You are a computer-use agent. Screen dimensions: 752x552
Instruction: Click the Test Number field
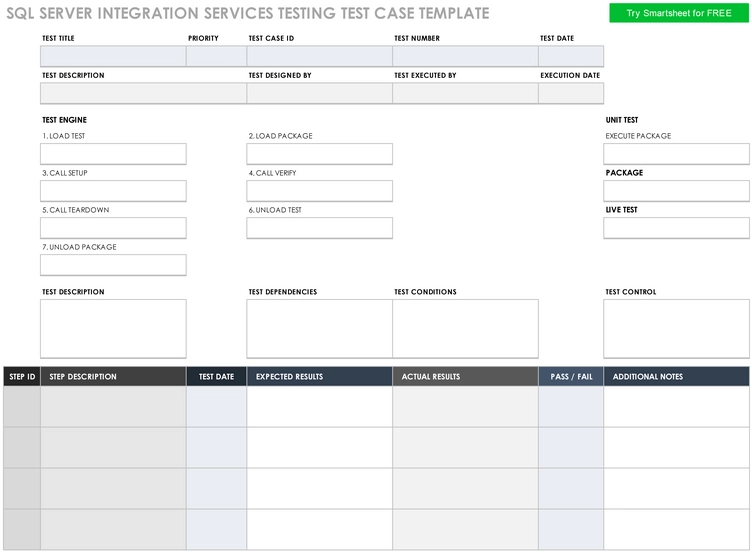[465, 56]
